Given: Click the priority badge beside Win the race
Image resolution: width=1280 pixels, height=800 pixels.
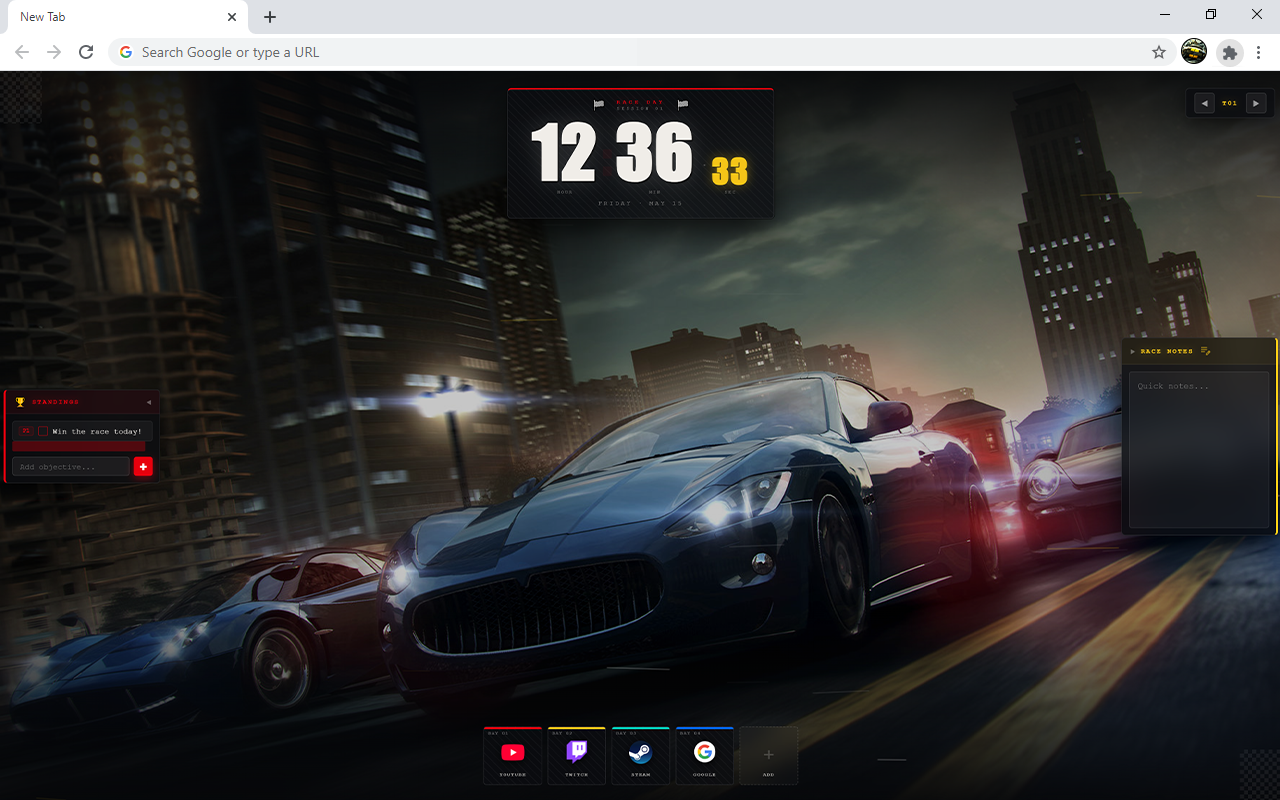Looking at the screenshot, I should [x=27, y=431].
